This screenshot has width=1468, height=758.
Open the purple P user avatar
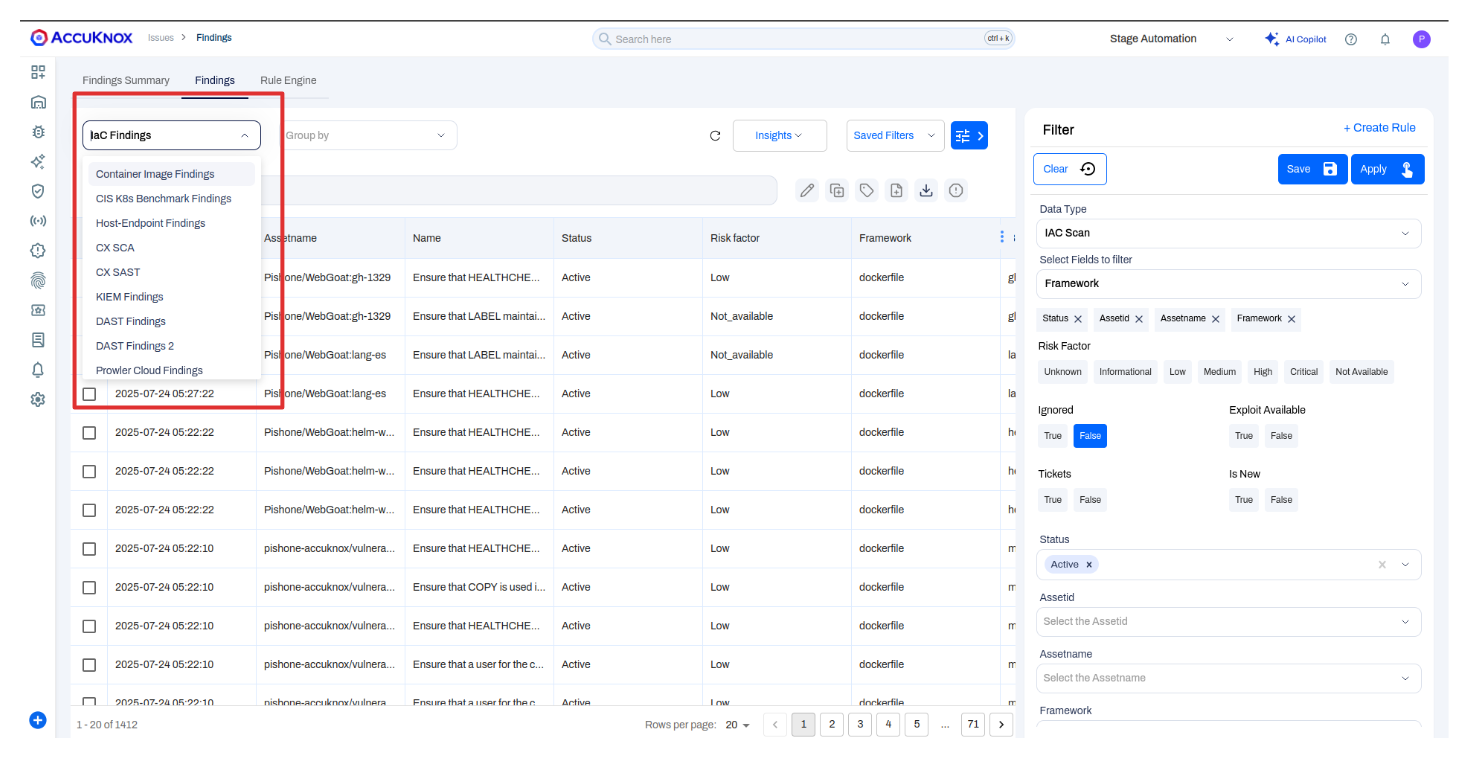pos(1421,39)
